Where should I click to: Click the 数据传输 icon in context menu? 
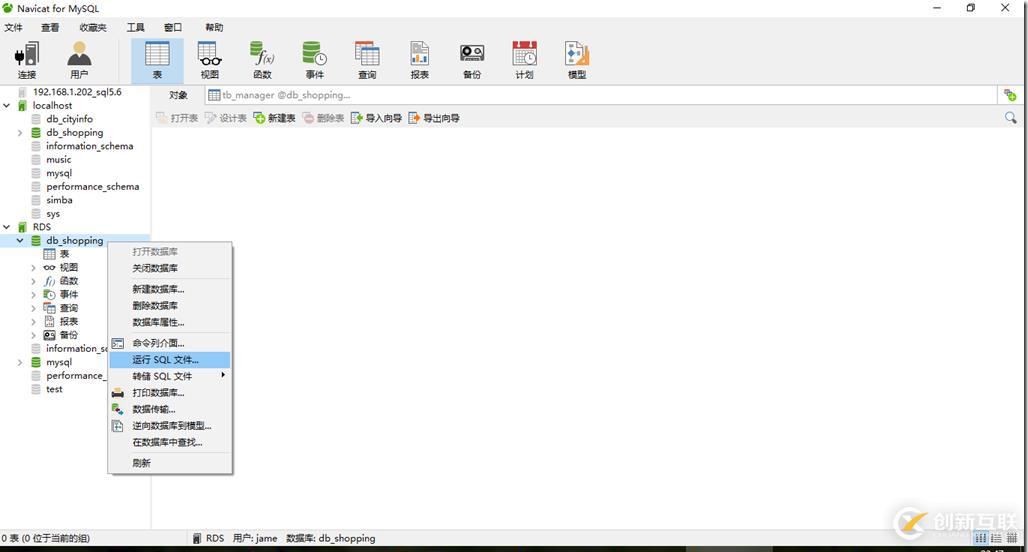coord(118,409)
